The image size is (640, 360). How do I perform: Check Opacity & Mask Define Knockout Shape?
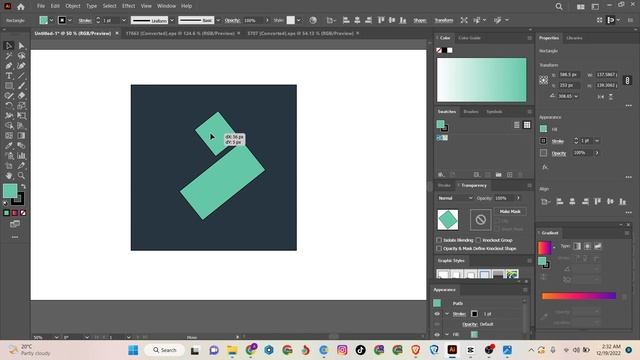coord(439,248)
